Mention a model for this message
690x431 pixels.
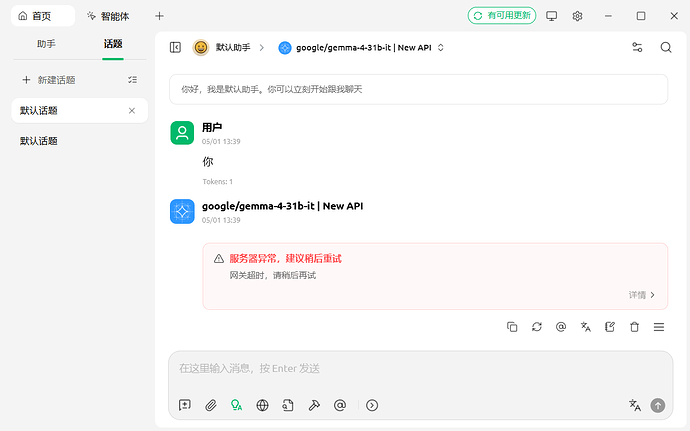[x=561, y=327]
